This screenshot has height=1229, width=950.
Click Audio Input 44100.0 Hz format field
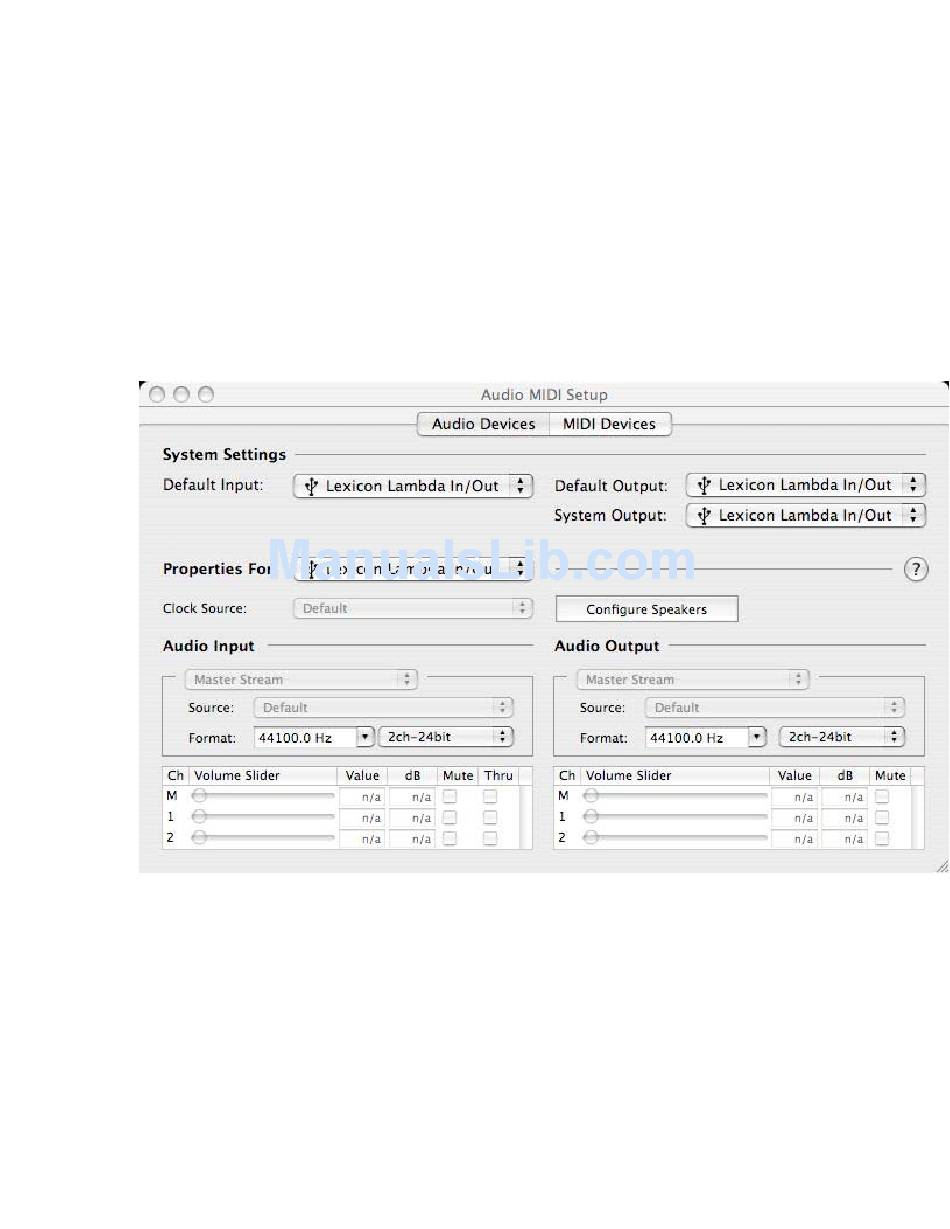coord(305,737)
